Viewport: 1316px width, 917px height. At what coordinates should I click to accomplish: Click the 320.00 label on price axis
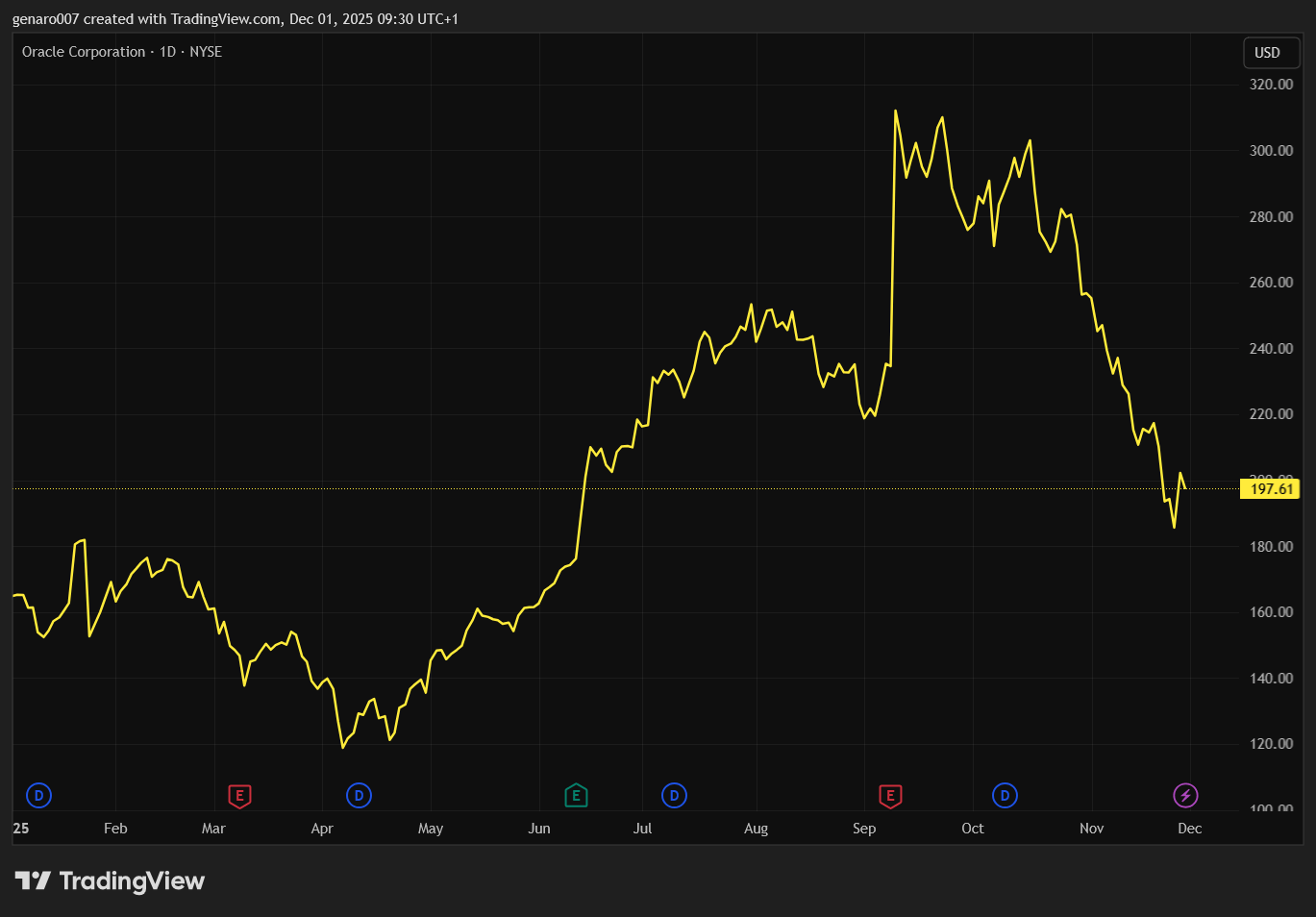tap(1271, 85)
